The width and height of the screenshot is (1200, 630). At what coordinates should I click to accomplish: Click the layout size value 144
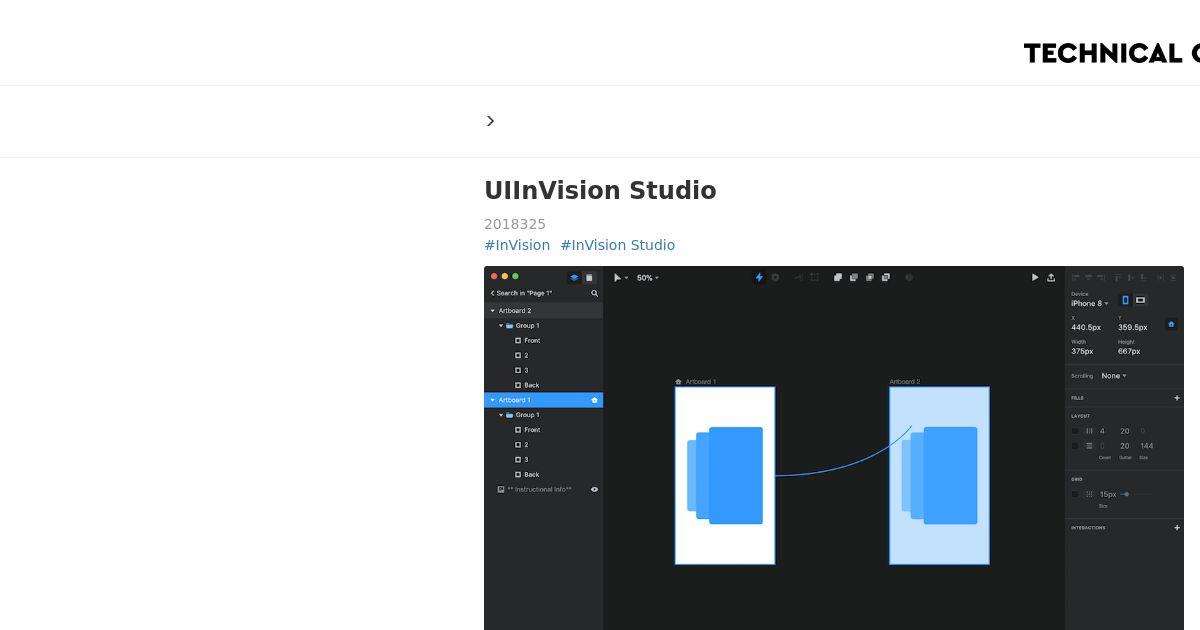[1146, 446]
